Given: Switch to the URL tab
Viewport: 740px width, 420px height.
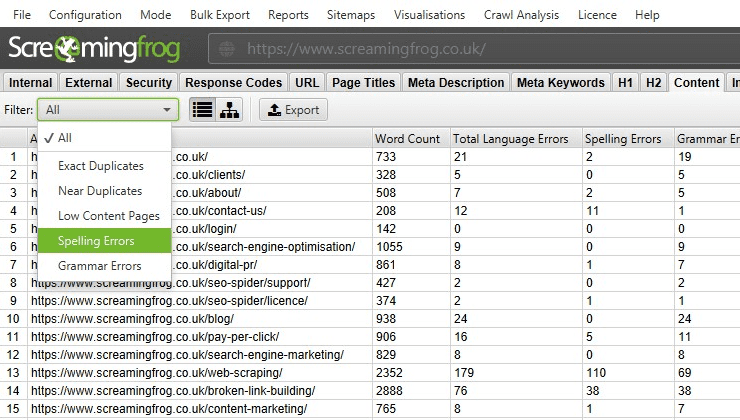Looking at the screenshot, I should click(x=307, y=83).
